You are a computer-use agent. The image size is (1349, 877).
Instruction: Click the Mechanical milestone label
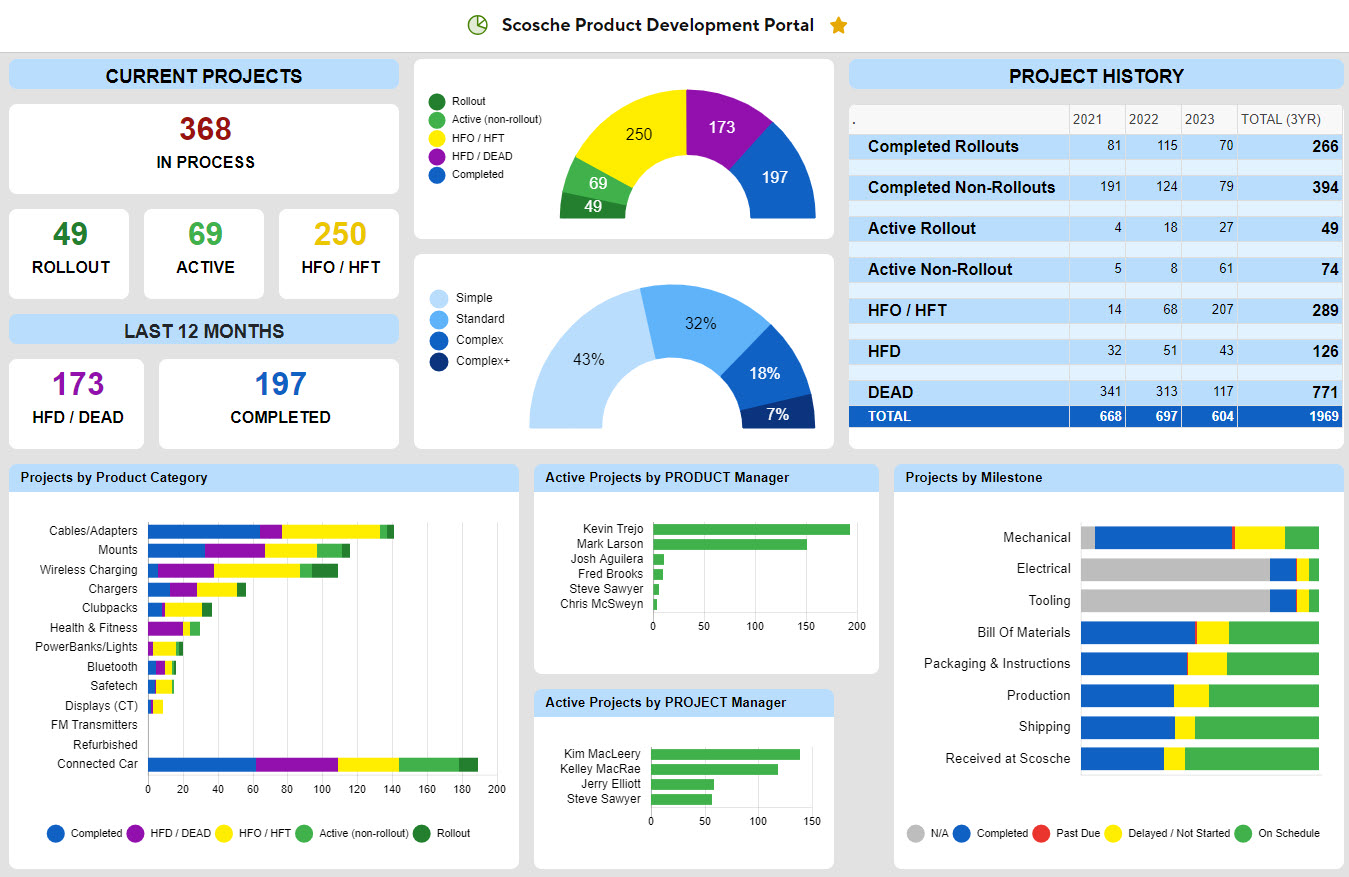pos(1037,537)
